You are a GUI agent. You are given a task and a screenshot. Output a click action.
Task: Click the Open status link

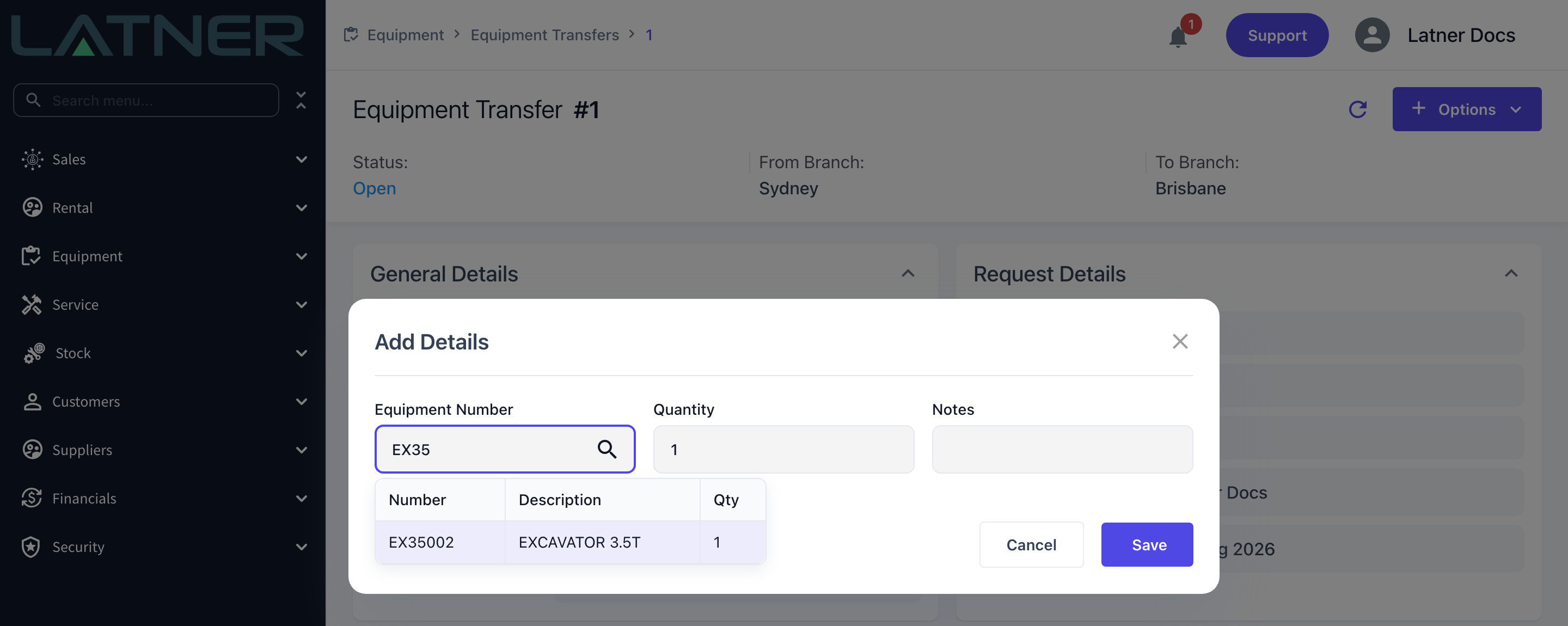pyautogui.click(x=375, y=188)
